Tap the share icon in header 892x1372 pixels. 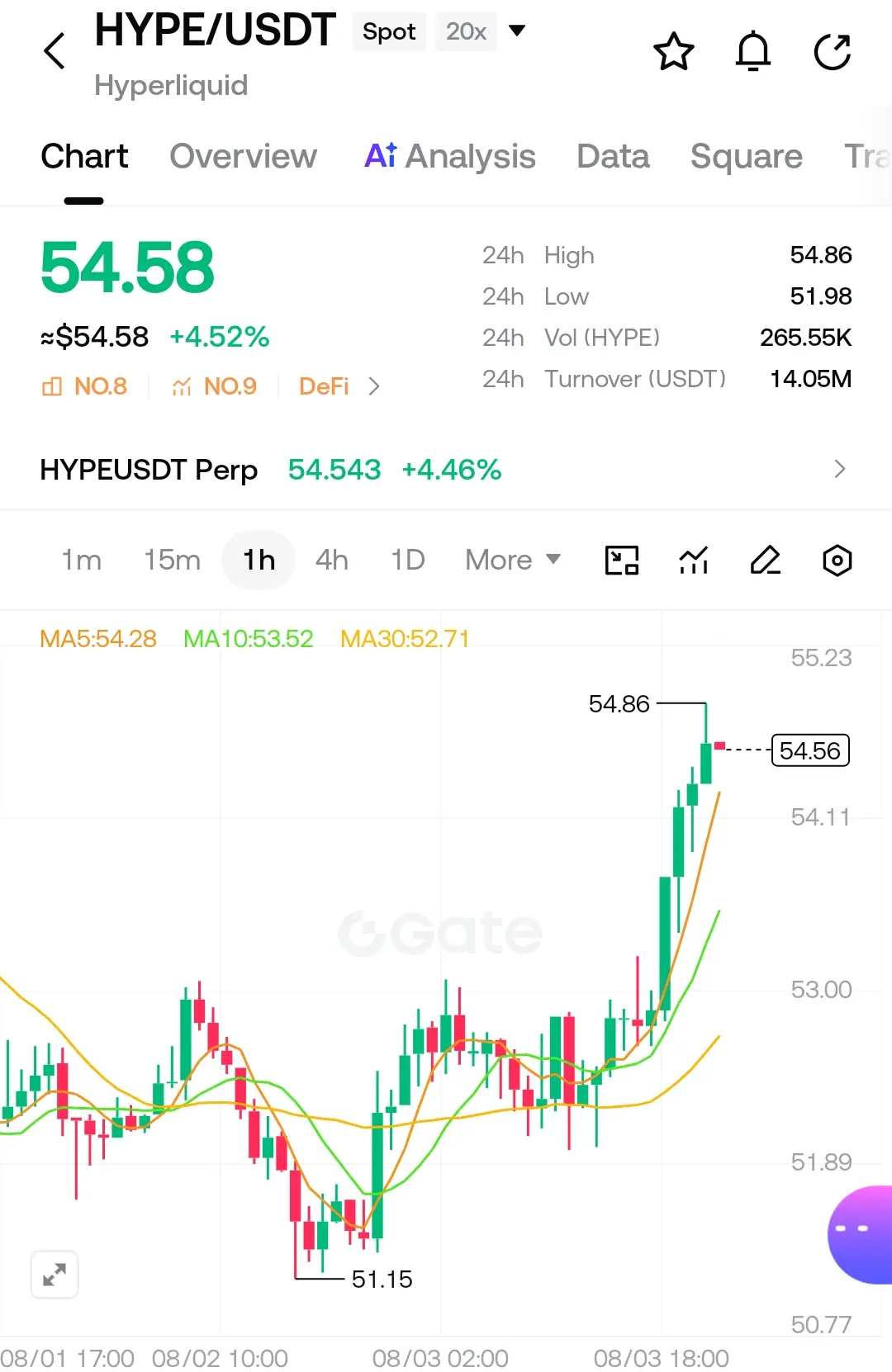(832, 51)
